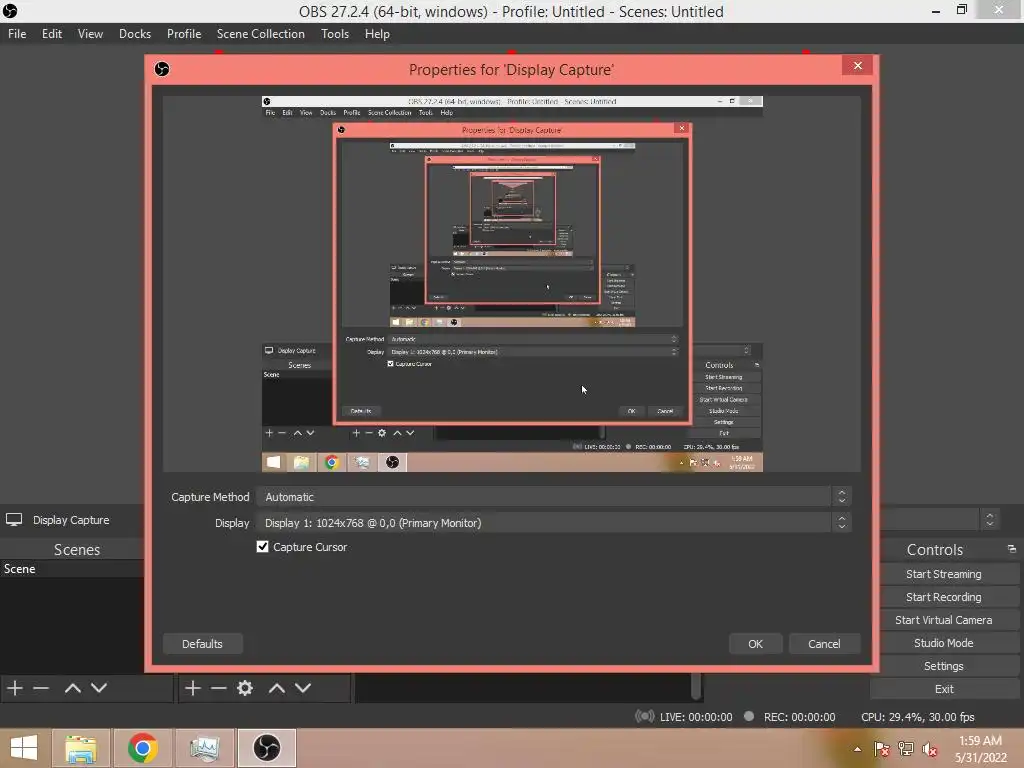Click the display capture preview area
Screen dimensions: 1024x768
pyautogui.click(x=511, y=284)
